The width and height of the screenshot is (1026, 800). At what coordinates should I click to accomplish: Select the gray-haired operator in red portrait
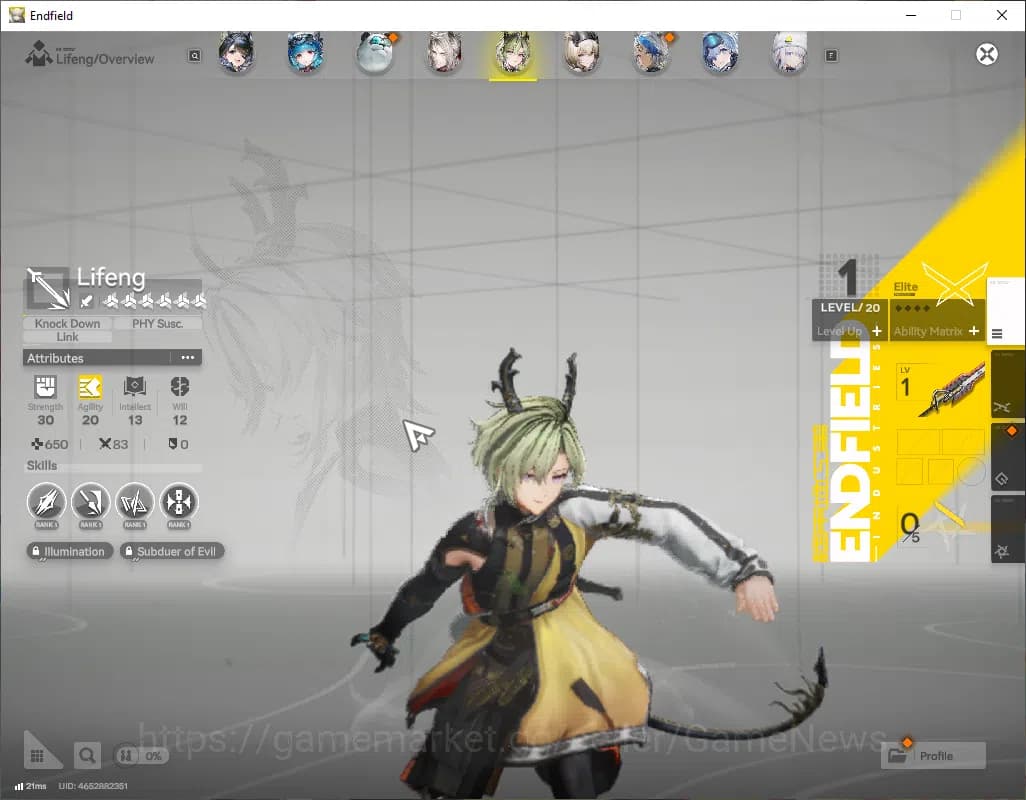pyautogui.click(x=444, y=53)
